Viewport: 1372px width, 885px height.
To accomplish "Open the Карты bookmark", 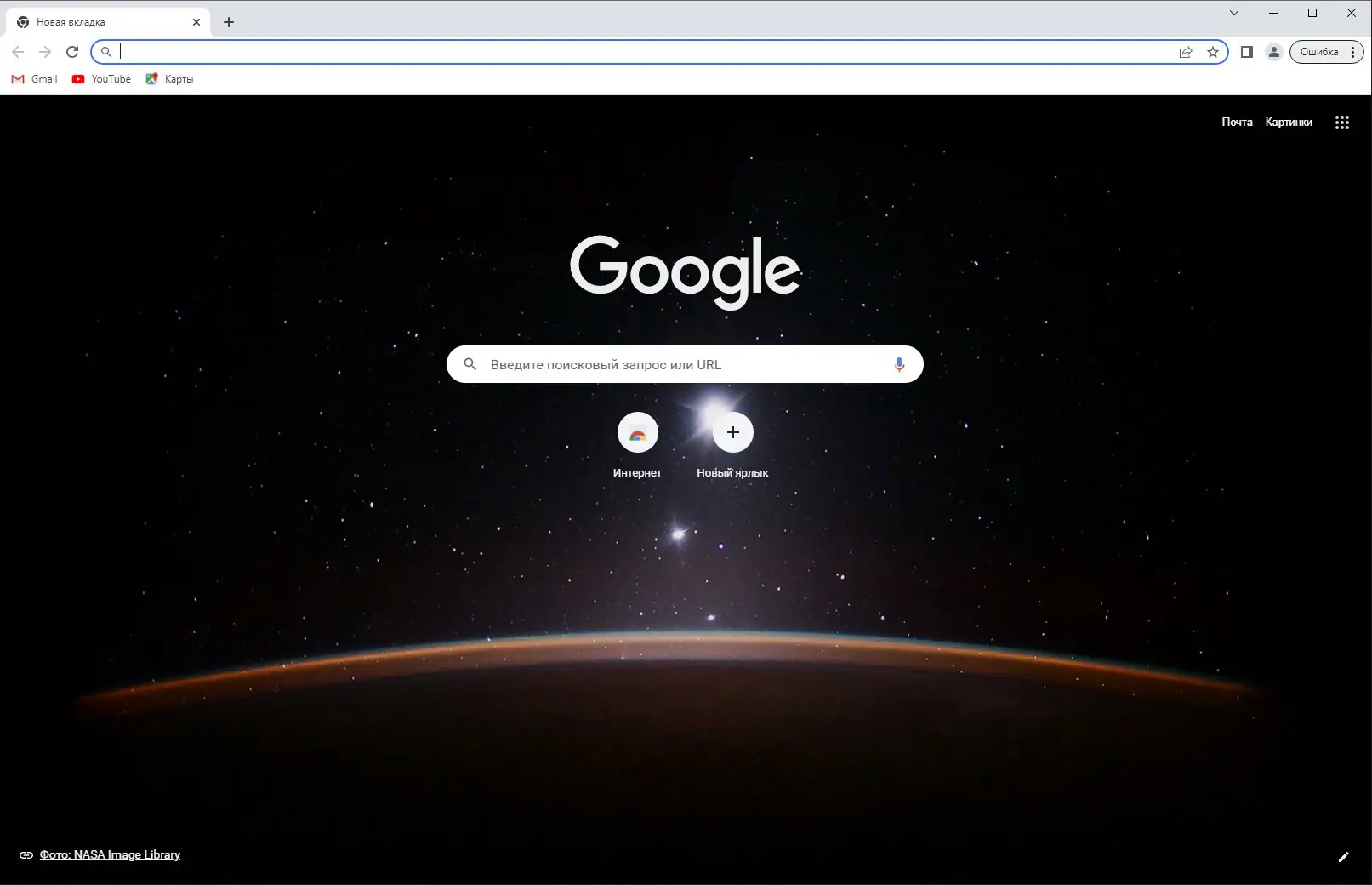I will tap(169, 79).
